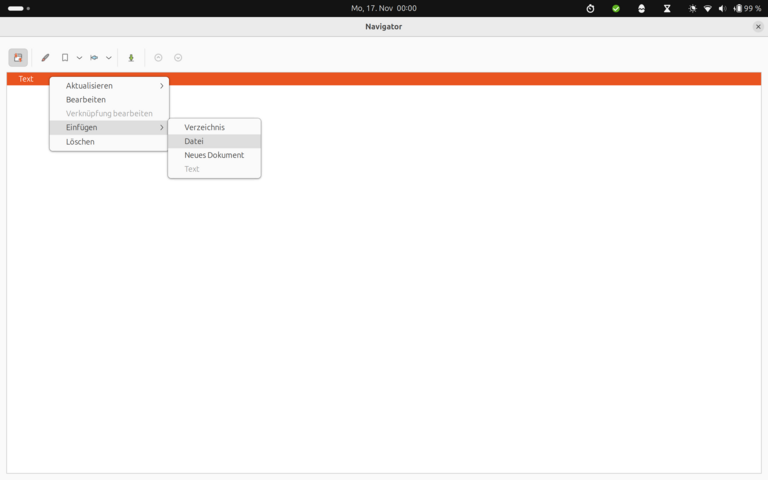Screen dimensions: 768x480
Task: Toggle the Master View button in toolbar
Action: click(x=18, y=58)
